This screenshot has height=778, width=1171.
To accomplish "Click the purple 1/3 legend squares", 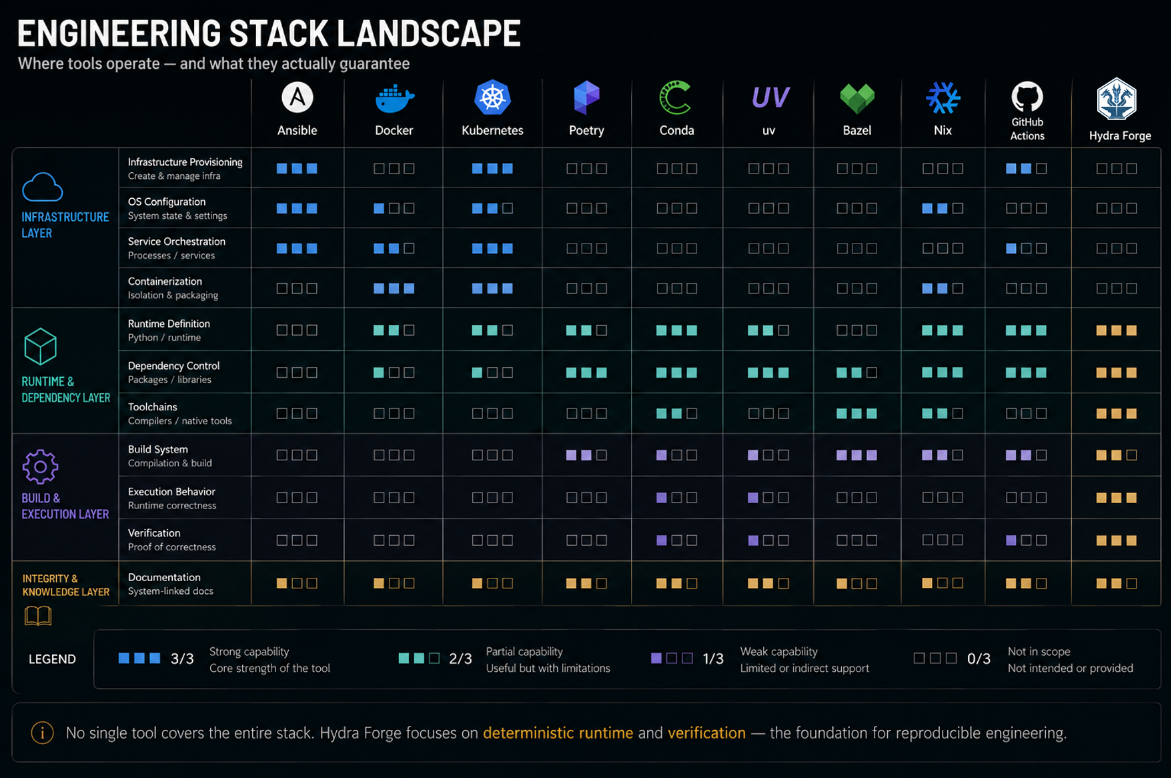I will coord(671,659).
